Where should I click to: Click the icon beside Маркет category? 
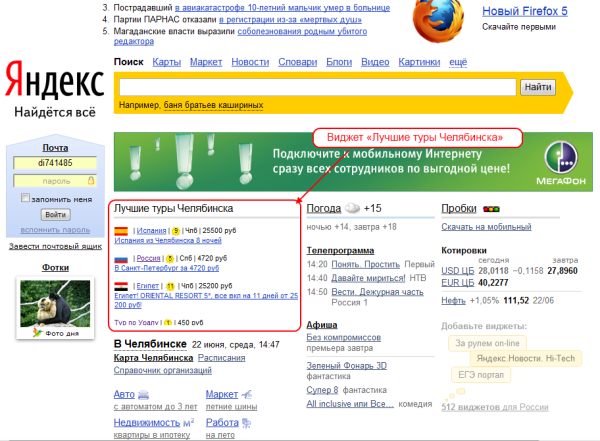click(246, 394)
